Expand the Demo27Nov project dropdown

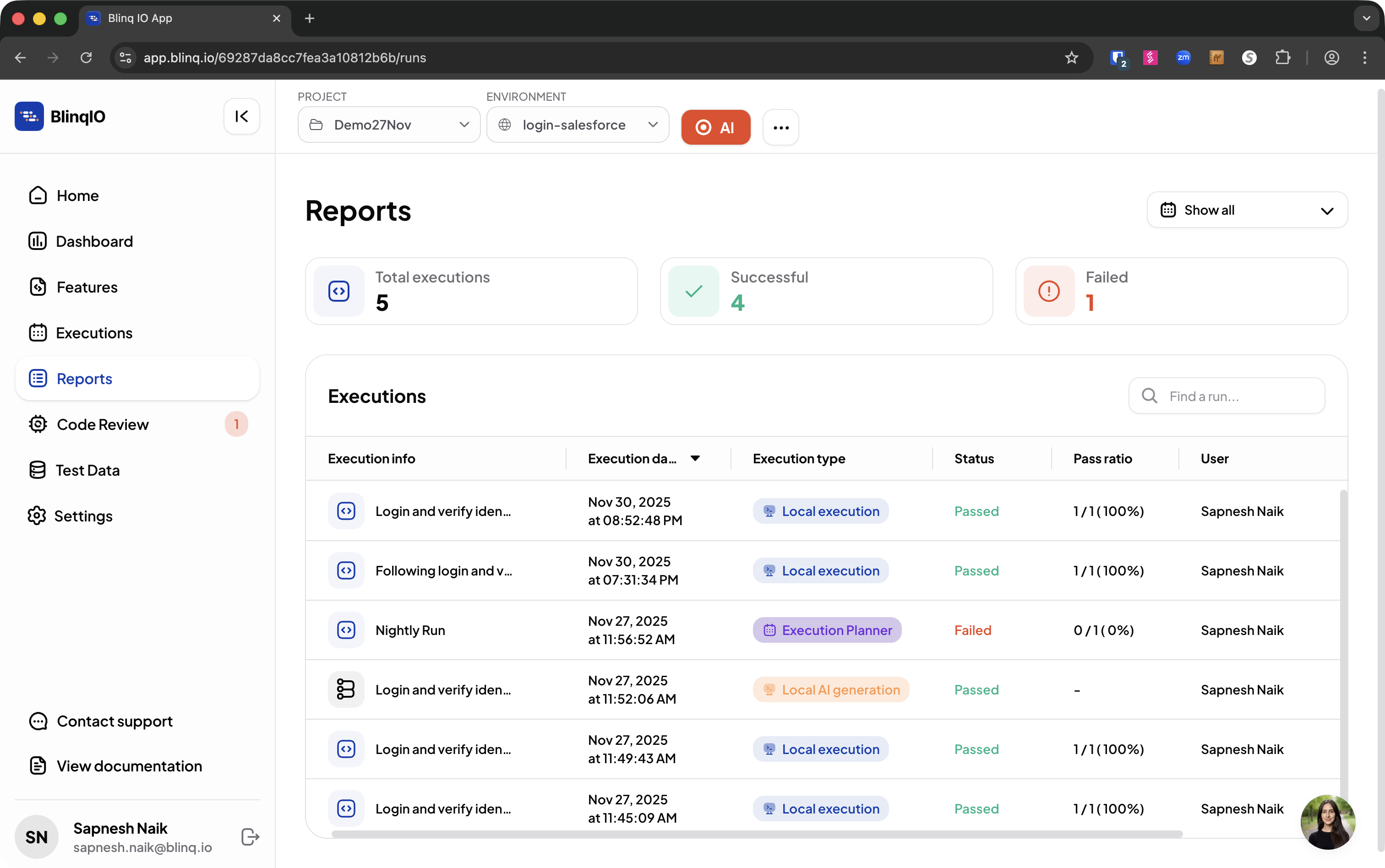tap(389, 125)
